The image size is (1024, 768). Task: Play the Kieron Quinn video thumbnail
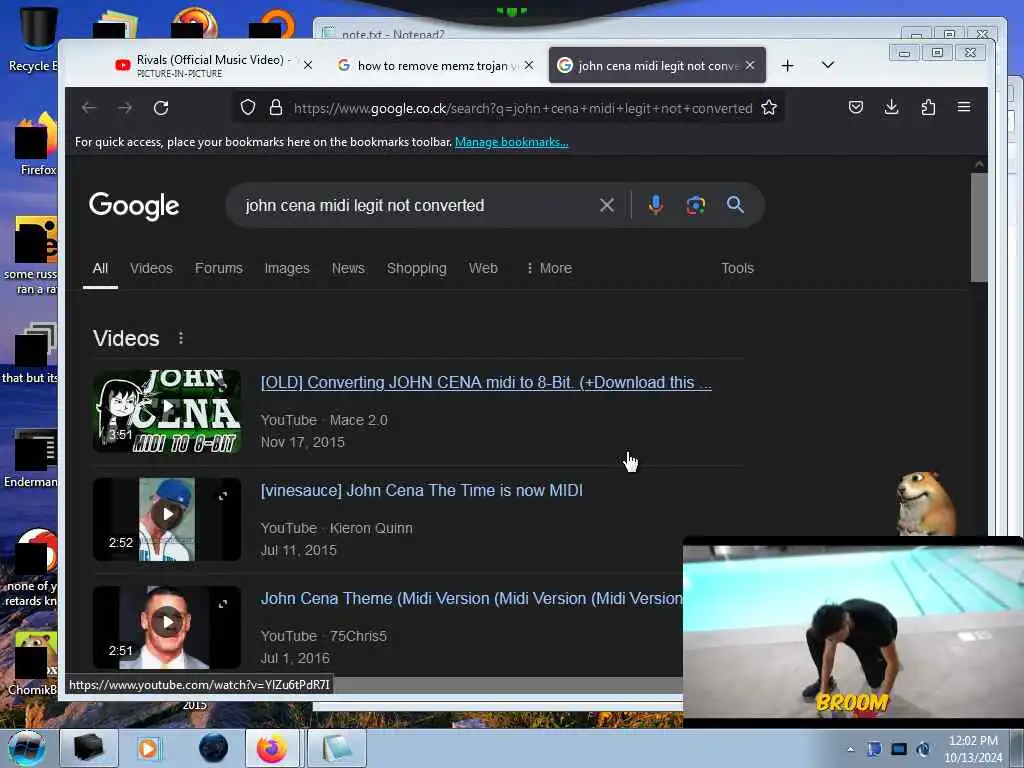(167, 519)
